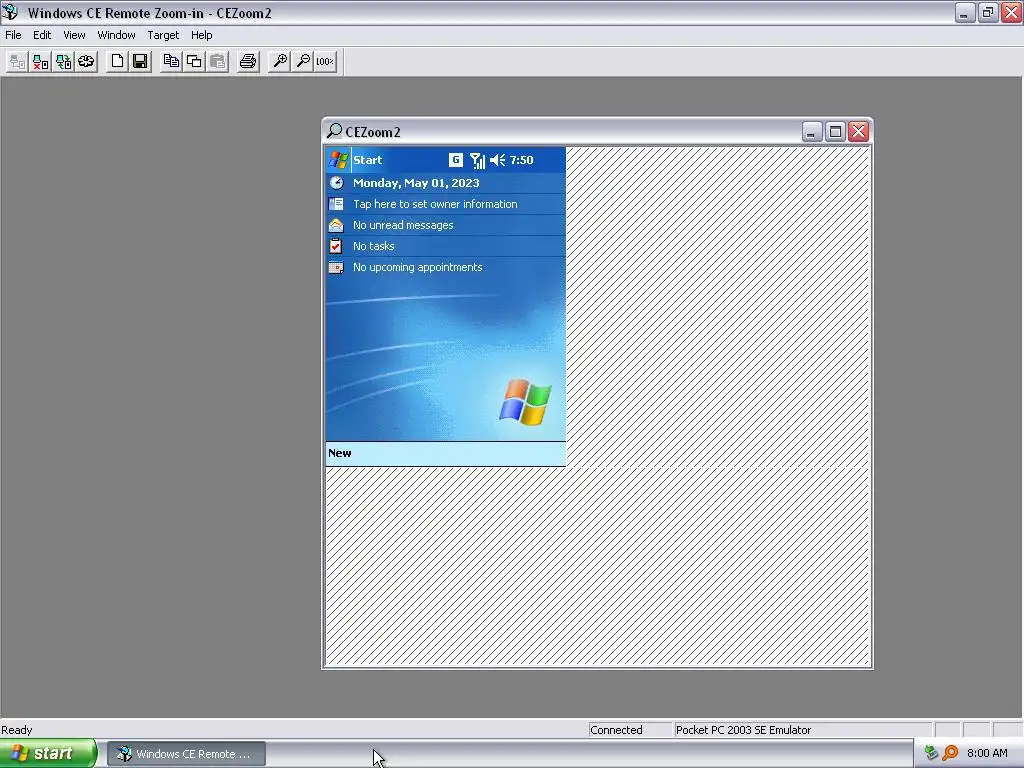Zoom in with the plus magnifier icon

pyautogui.click(x=280, y=61)
